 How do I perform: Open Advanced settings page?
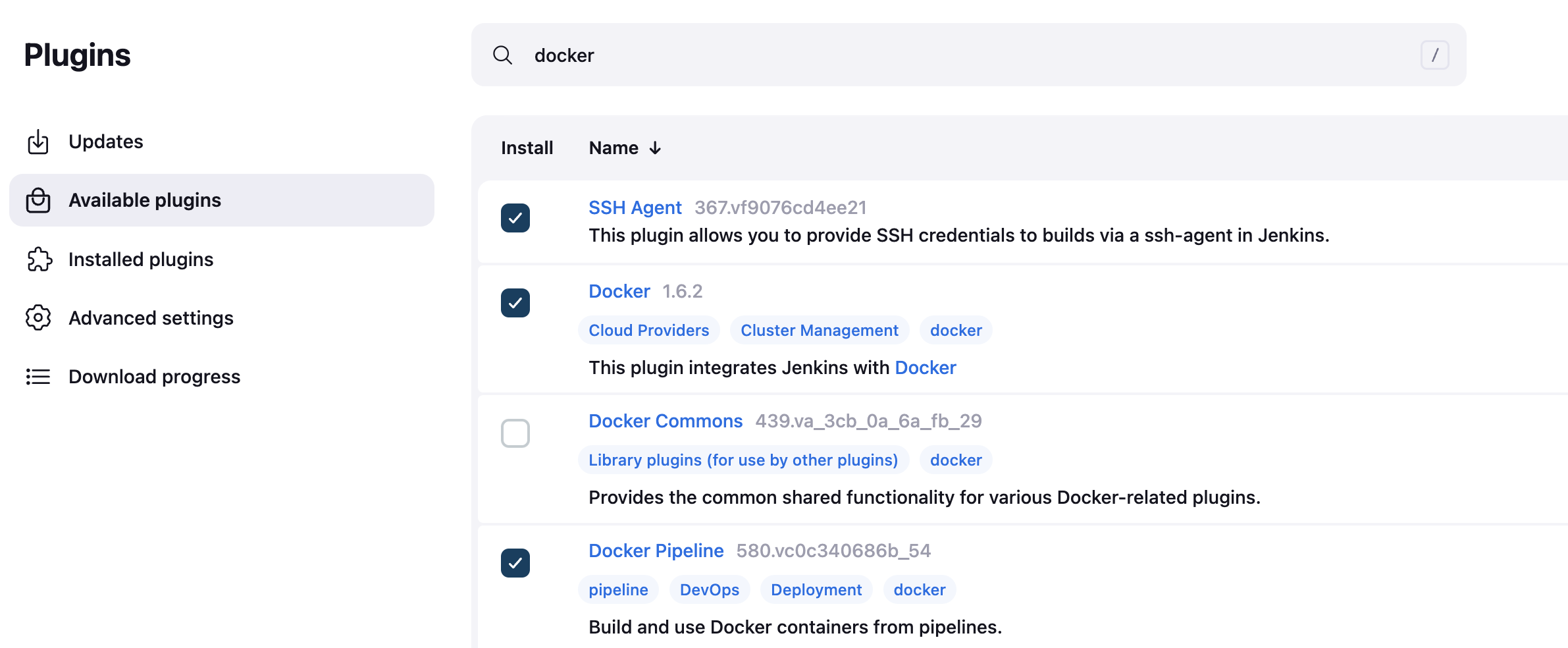[x=222, y=318]
